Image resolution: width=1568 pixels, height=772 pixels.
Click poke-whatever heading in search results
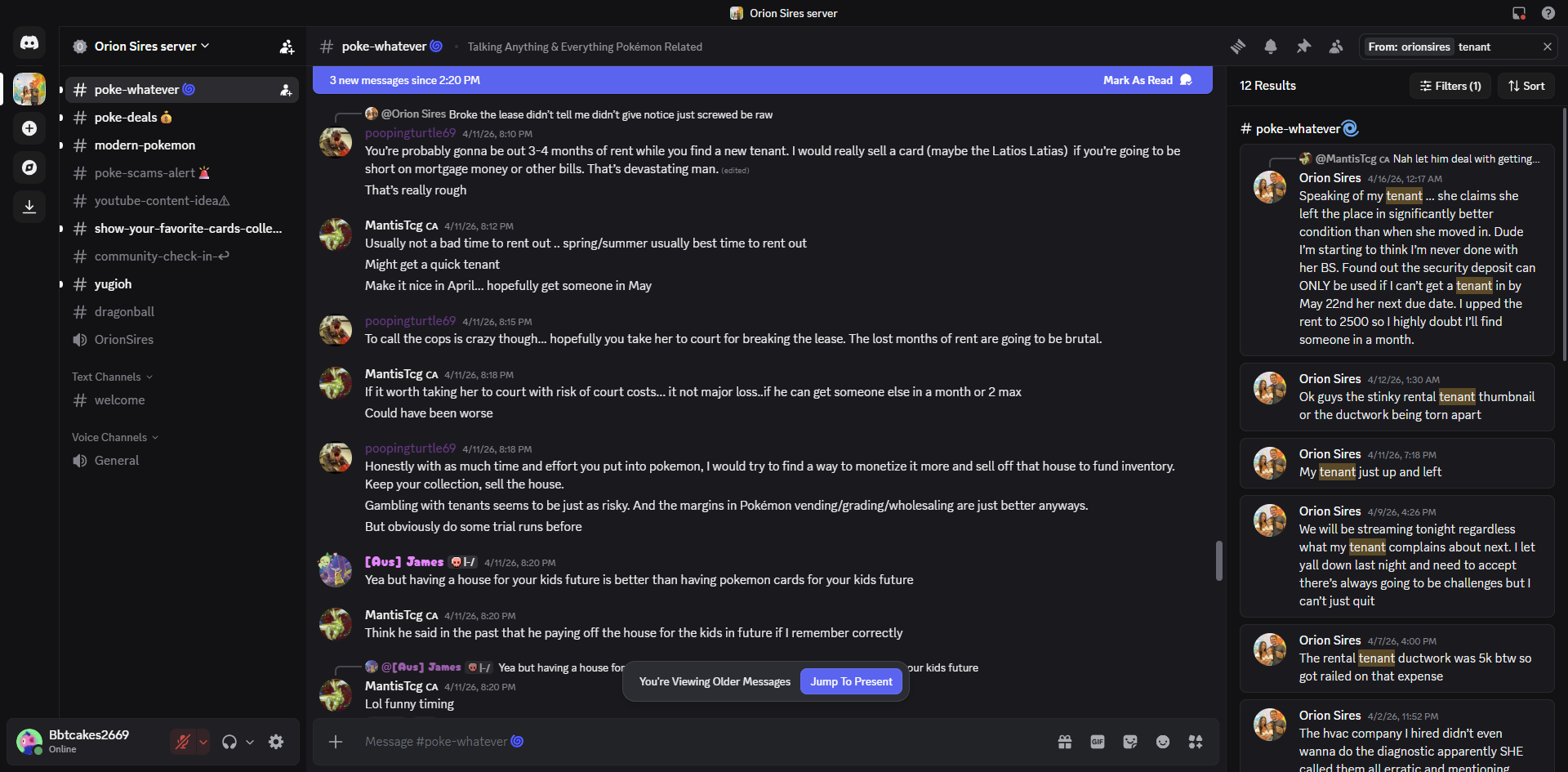(1298, 128)
